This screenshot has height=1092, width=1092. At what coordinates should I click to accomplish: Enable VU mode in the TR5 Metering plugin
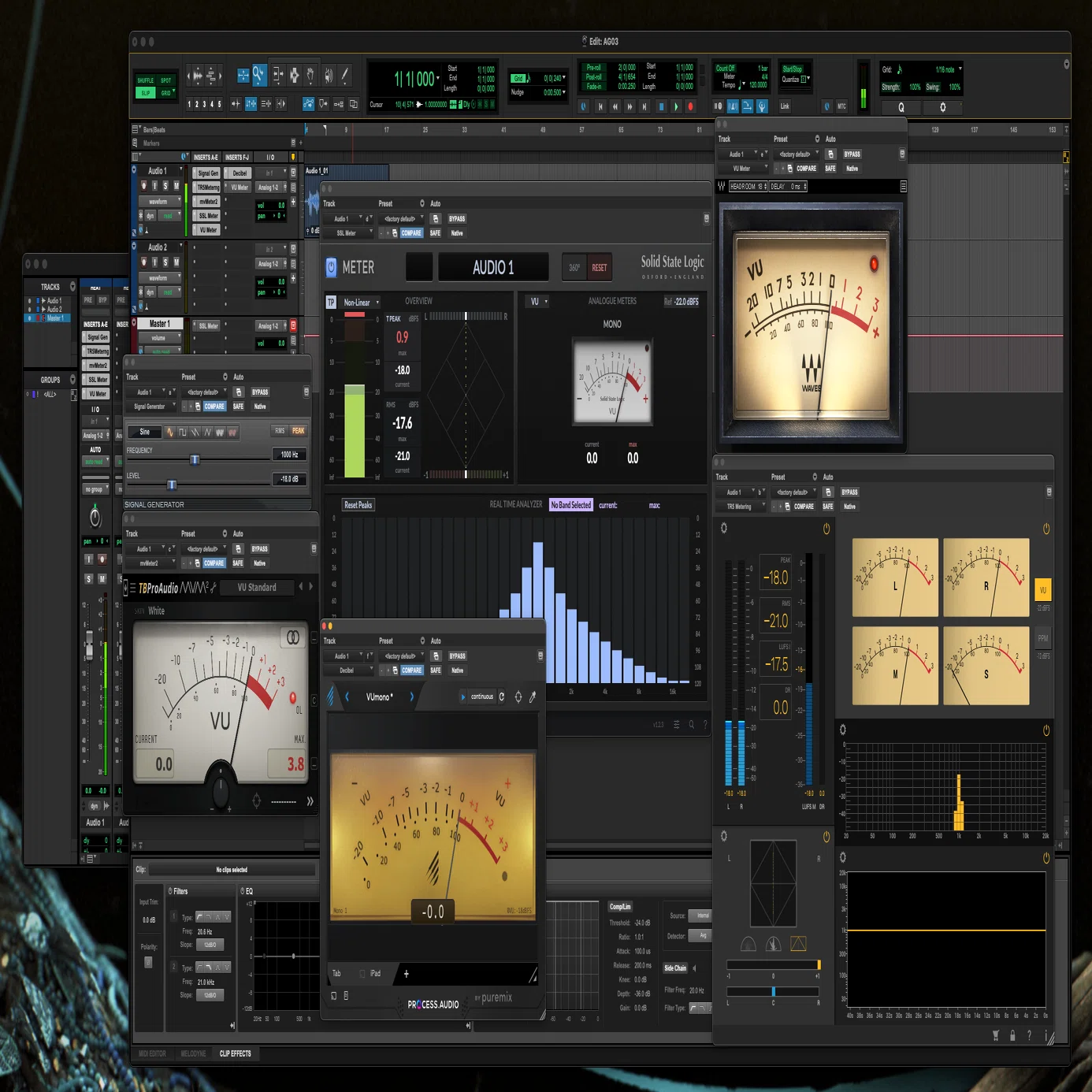(x=1042, y=589)
